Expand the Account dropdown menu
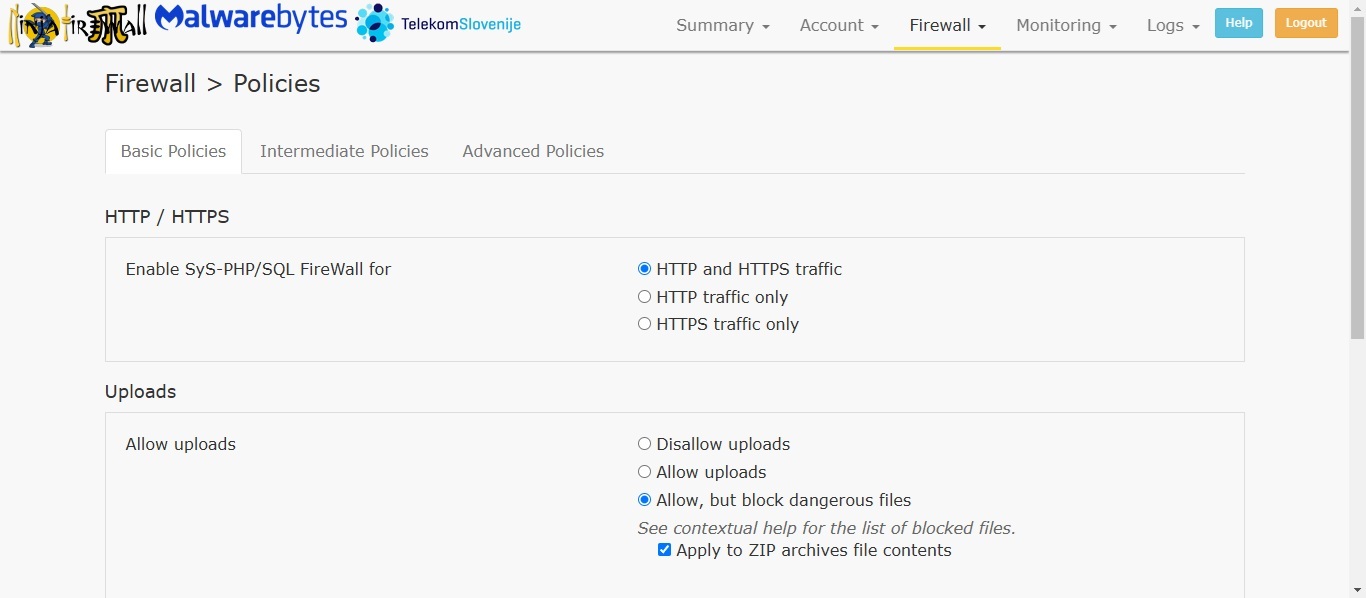The image size is (1366, 598). (838, 26)
